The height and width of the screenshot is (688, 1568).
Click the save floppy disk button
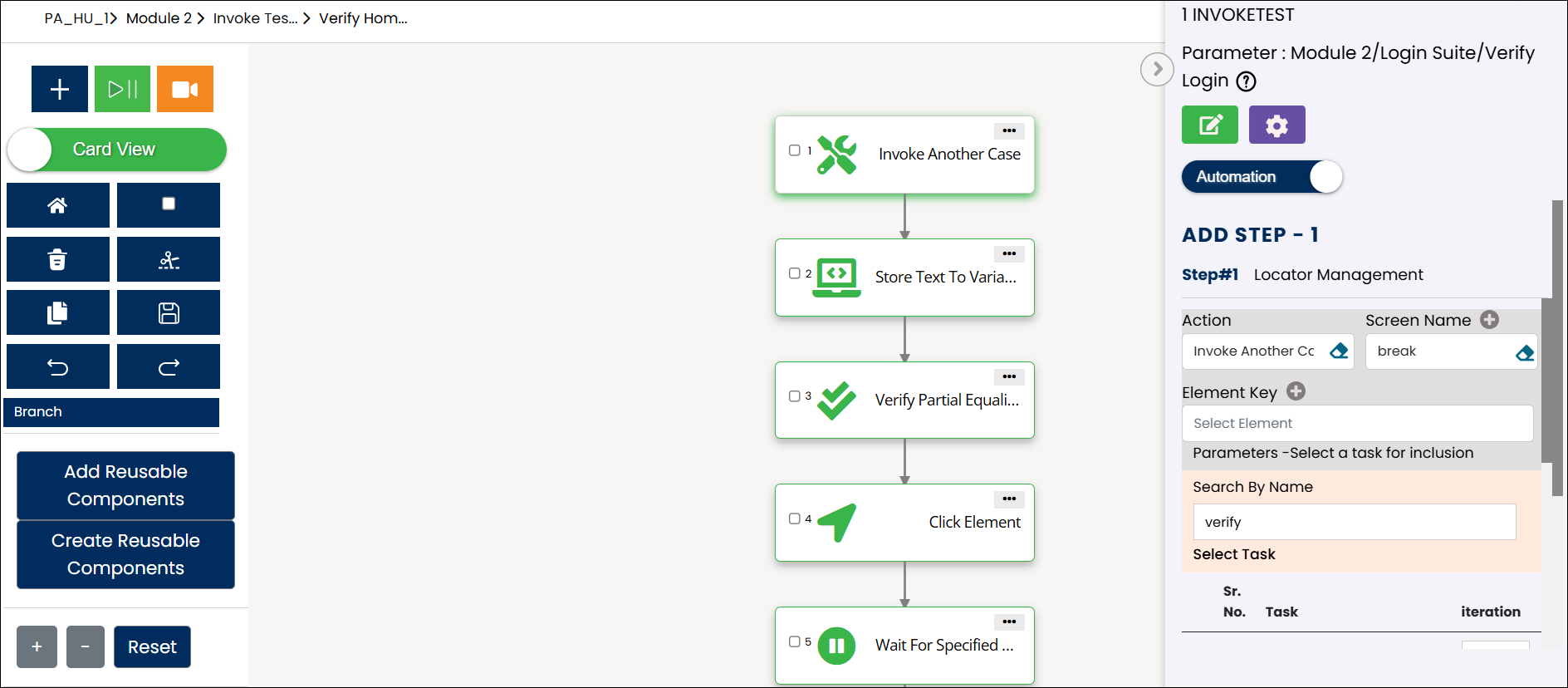tap(168, 313)
